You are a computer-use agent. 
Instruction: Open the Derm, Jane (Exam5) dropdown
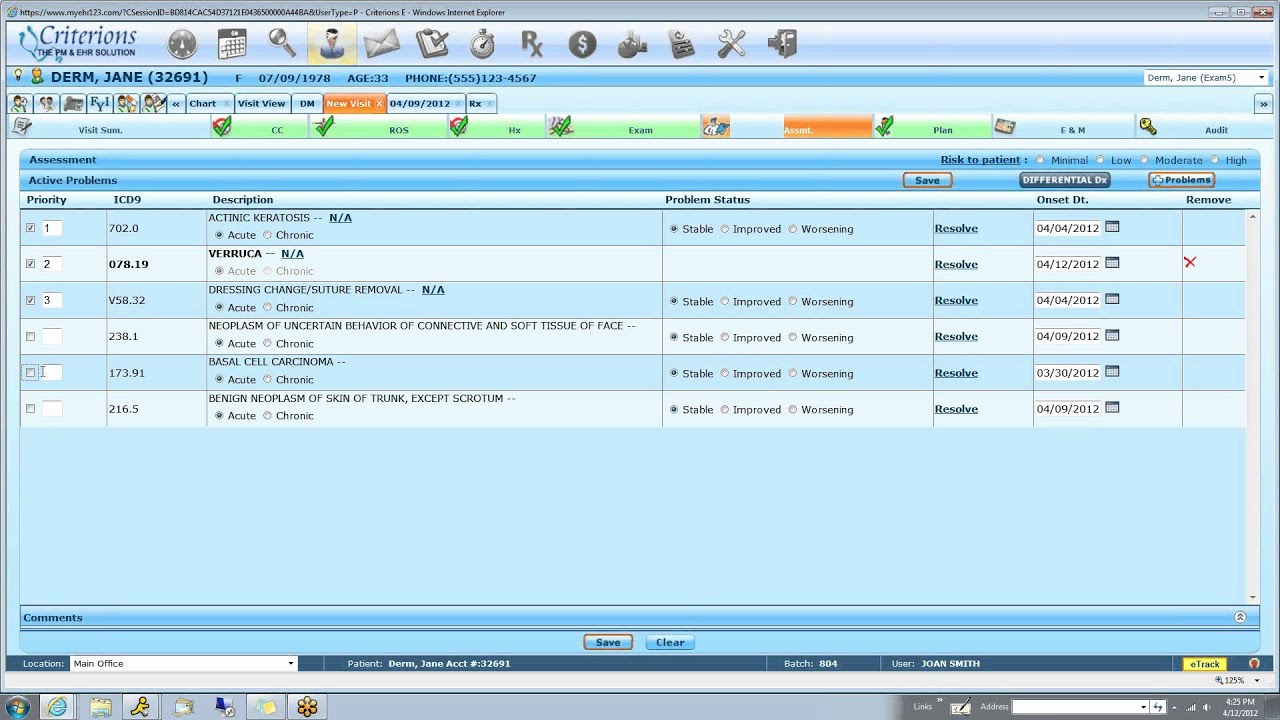pos(1262,78)
